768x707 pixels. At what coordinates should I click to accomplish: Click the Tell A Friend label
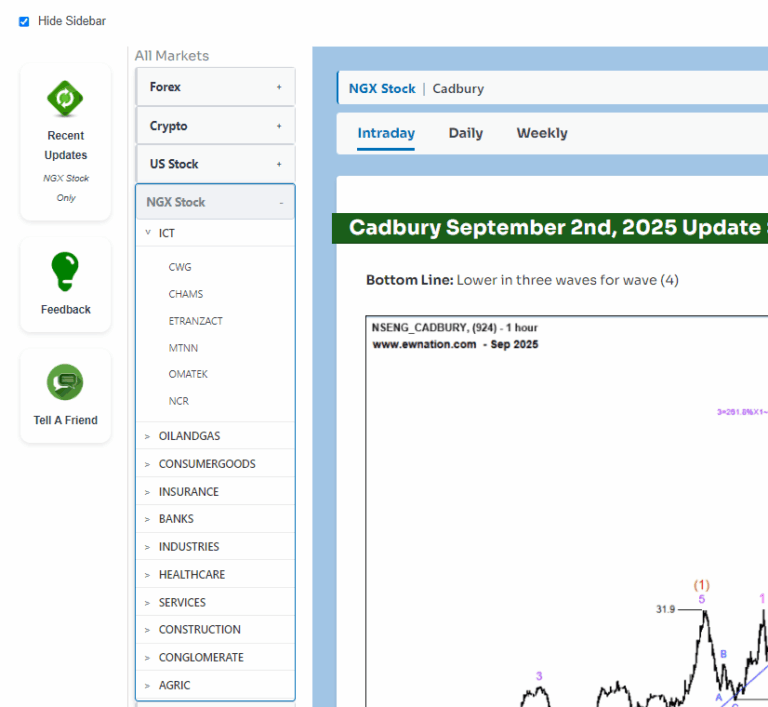[x=66, y=420]
